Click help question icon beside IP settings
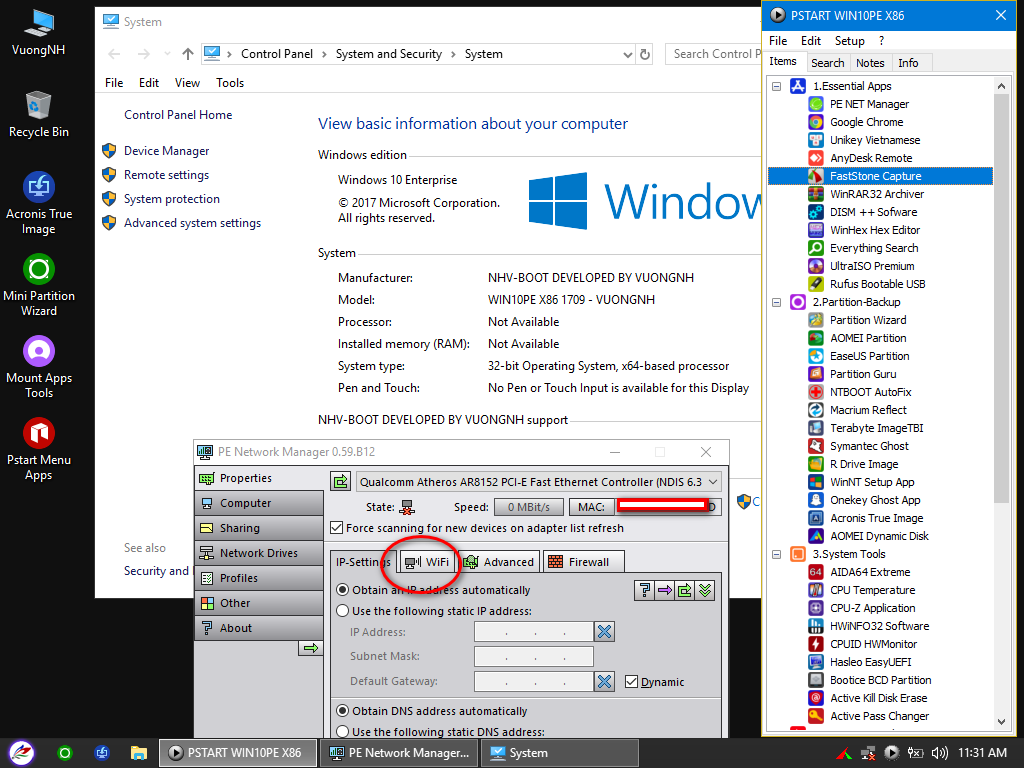 tap(645, 590)
